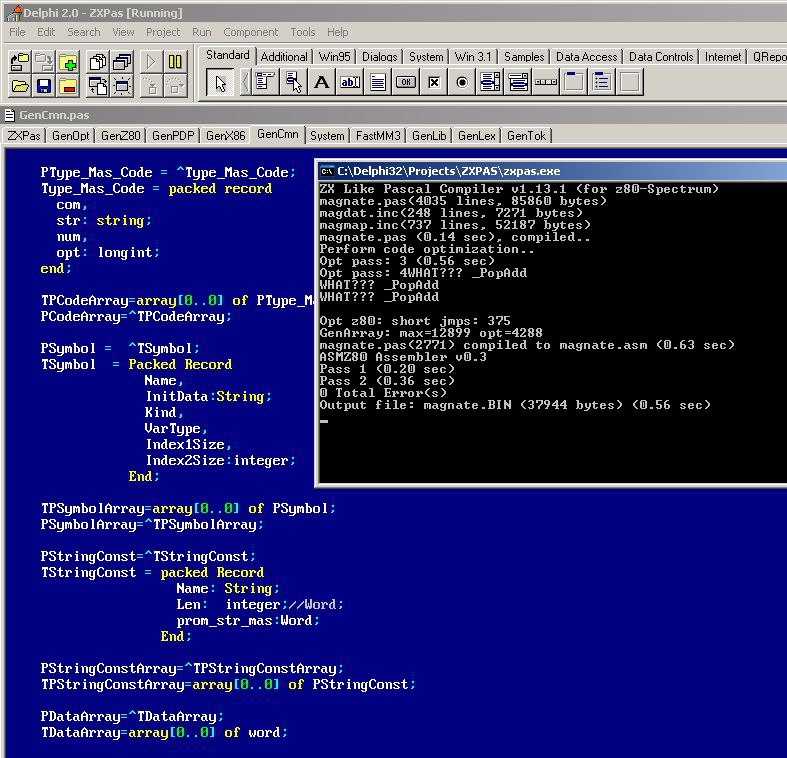This screenshot has height=758, width=787.
Task: Open the Tools menu
Action: 303,32
